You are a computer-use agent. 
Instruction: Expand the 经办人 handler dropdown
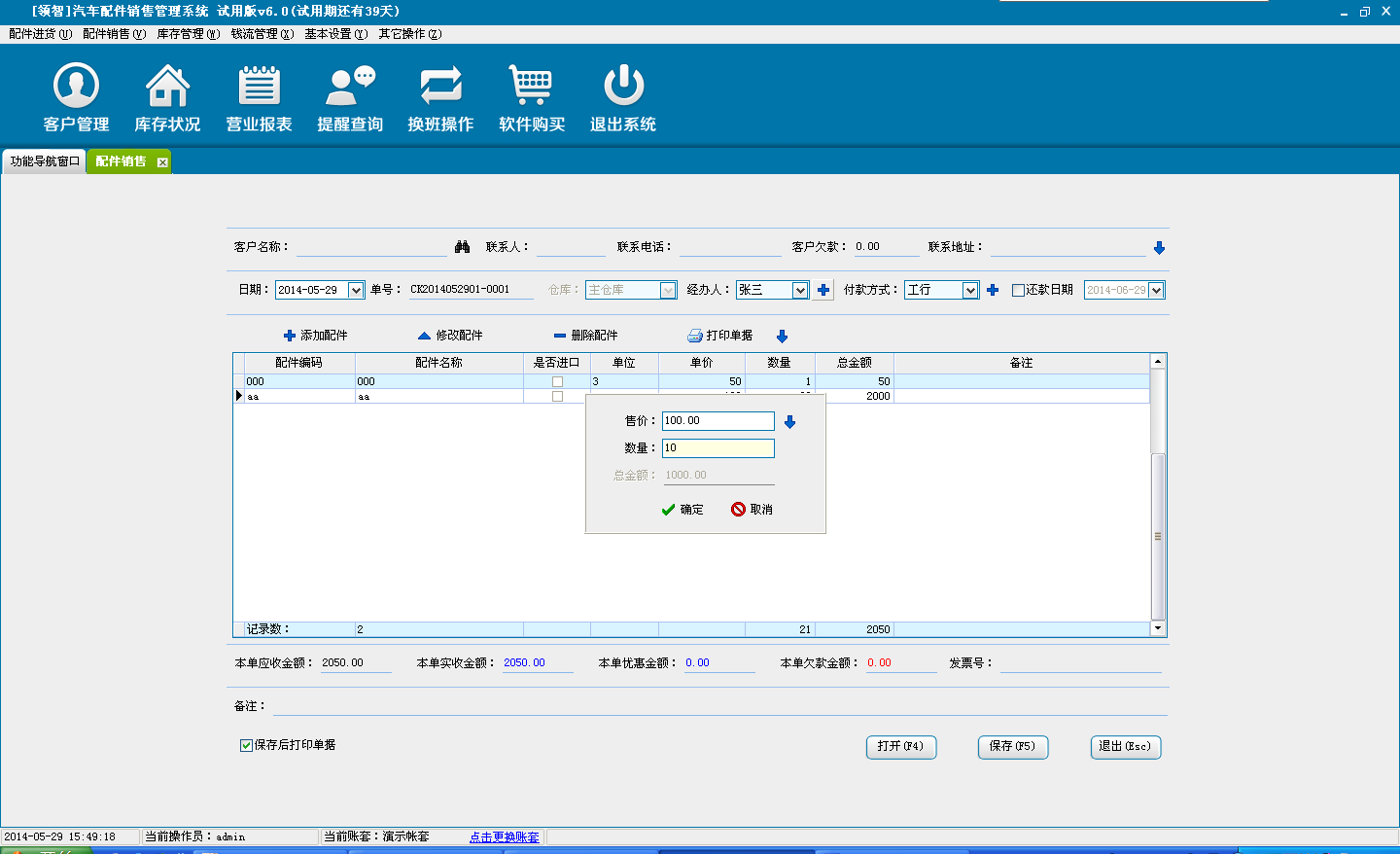(x=799, y=290)
